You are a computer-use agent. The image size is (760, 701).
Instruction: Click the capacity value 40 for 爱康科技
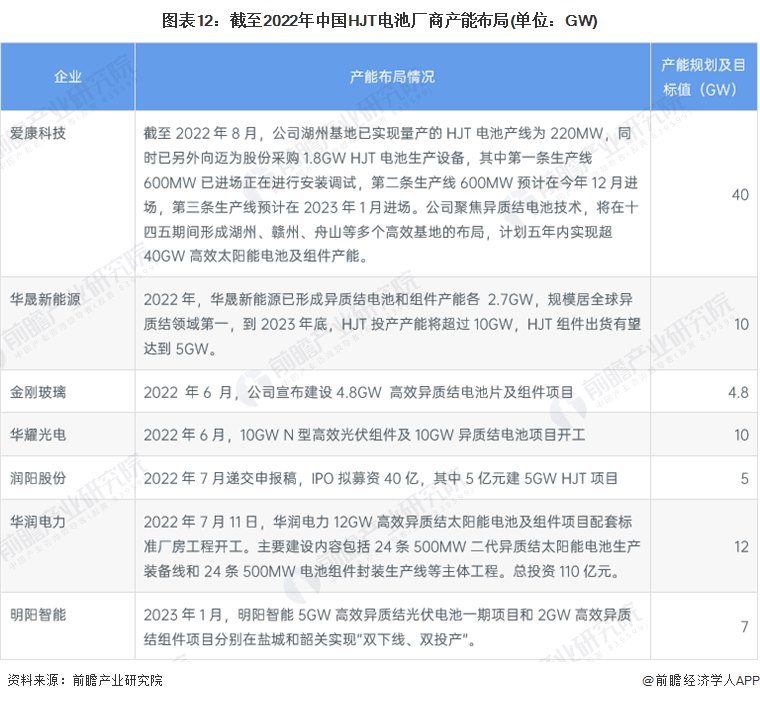tap(740, 194)
